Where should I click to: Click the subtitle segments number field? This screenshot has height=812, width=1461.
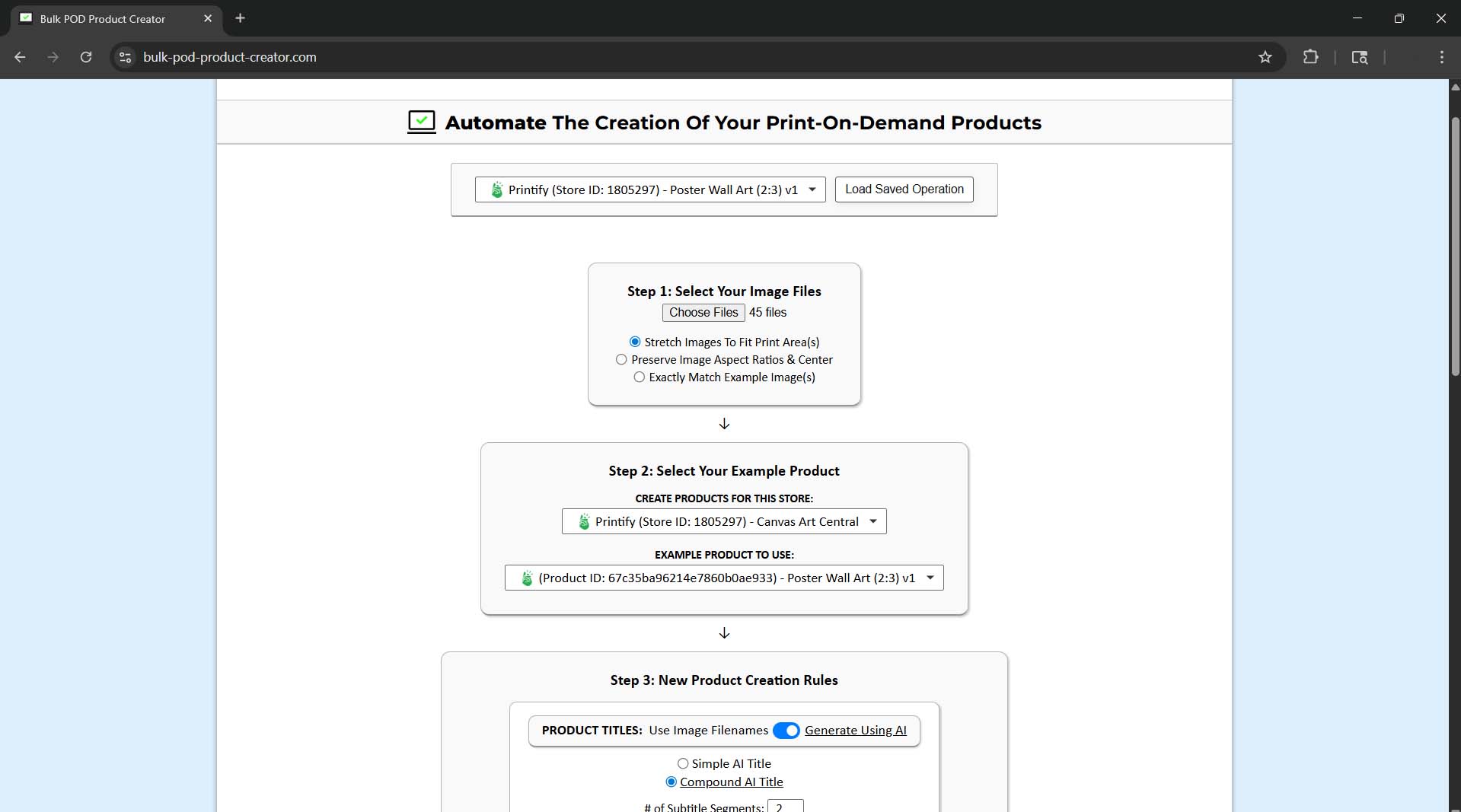(786, 807)
